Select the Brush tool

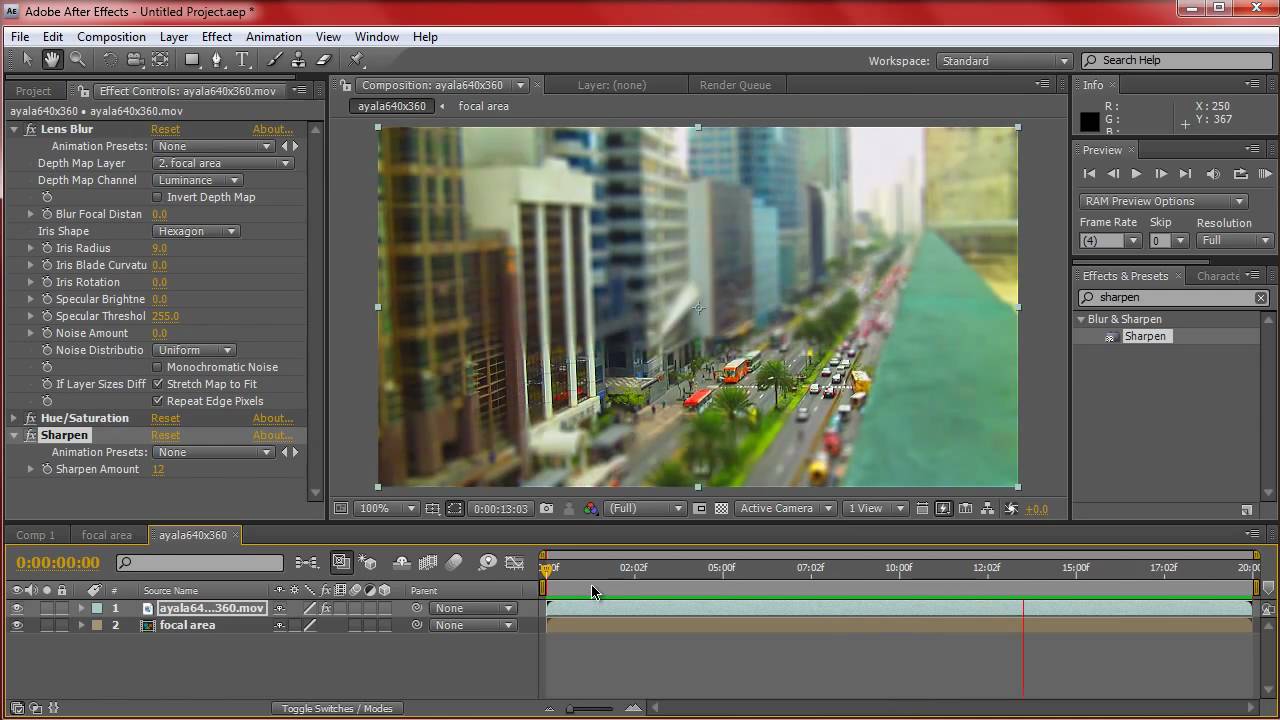click(275, 60)
